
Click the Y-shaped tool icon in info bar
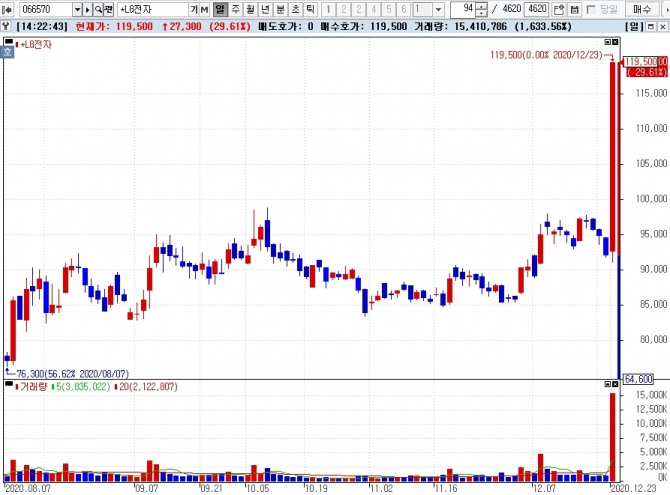click(6, 27)
